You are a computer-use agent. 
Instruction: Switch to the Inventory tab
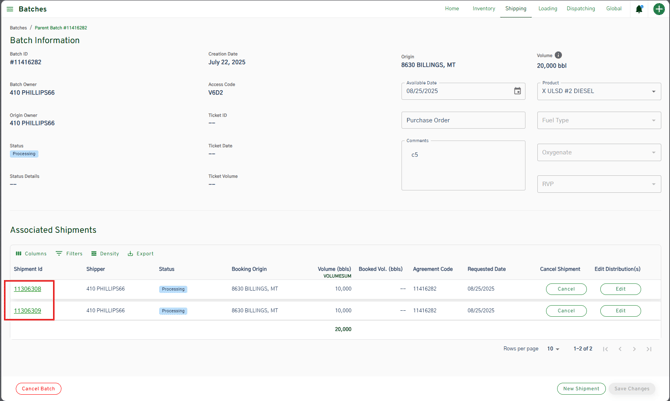(483, 9)
